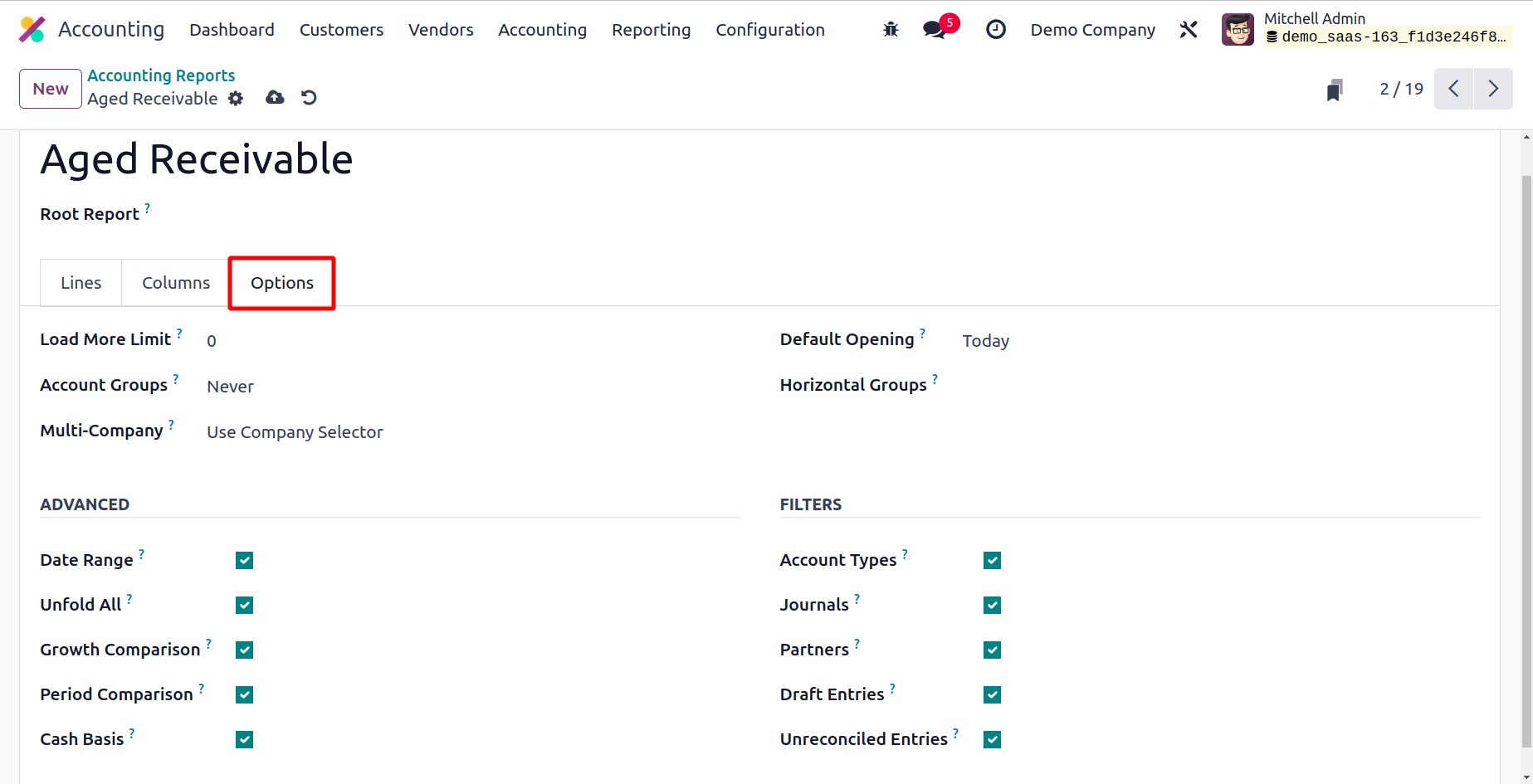Click help mark beside Default Opening
This screenshot has width=1533, height=784.
point(923,334)
